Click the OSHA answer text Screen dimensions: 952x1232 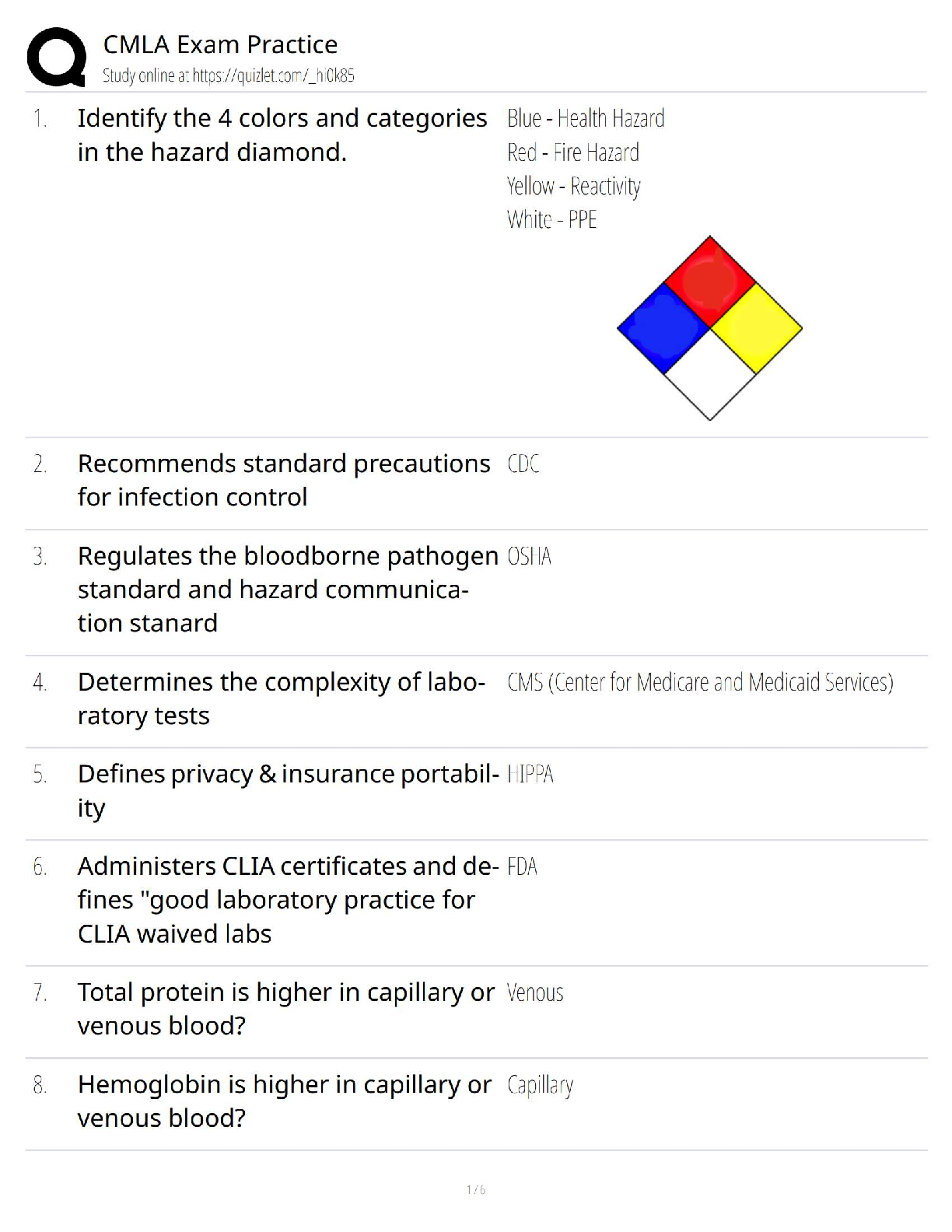tap(529, 556)
